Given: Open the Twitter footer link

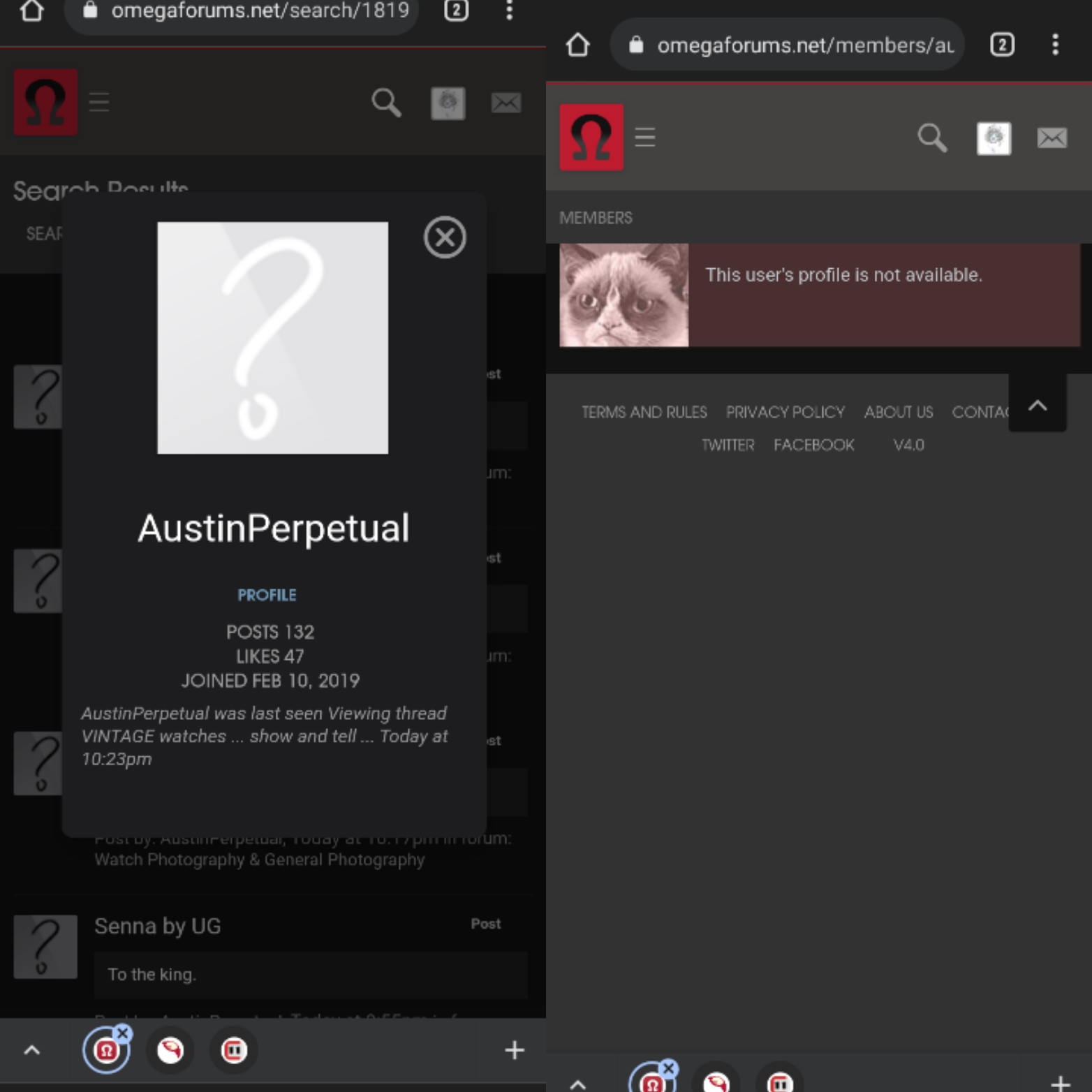Looking at the screenshot, I should [728, 445].
